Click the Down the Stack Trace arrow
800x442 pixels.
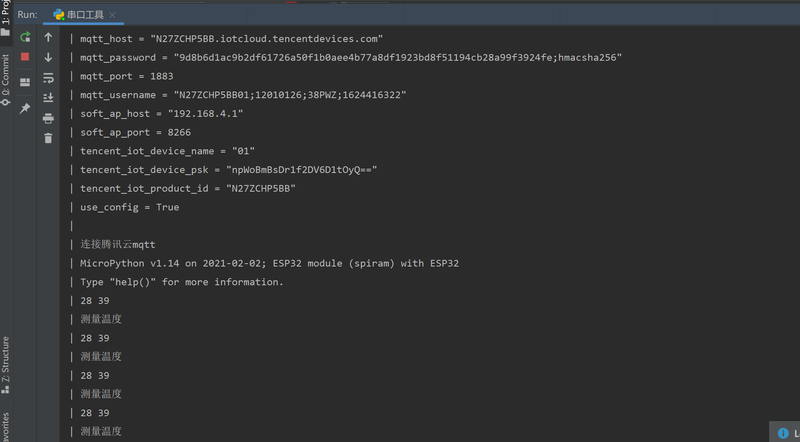coord(48,57)
